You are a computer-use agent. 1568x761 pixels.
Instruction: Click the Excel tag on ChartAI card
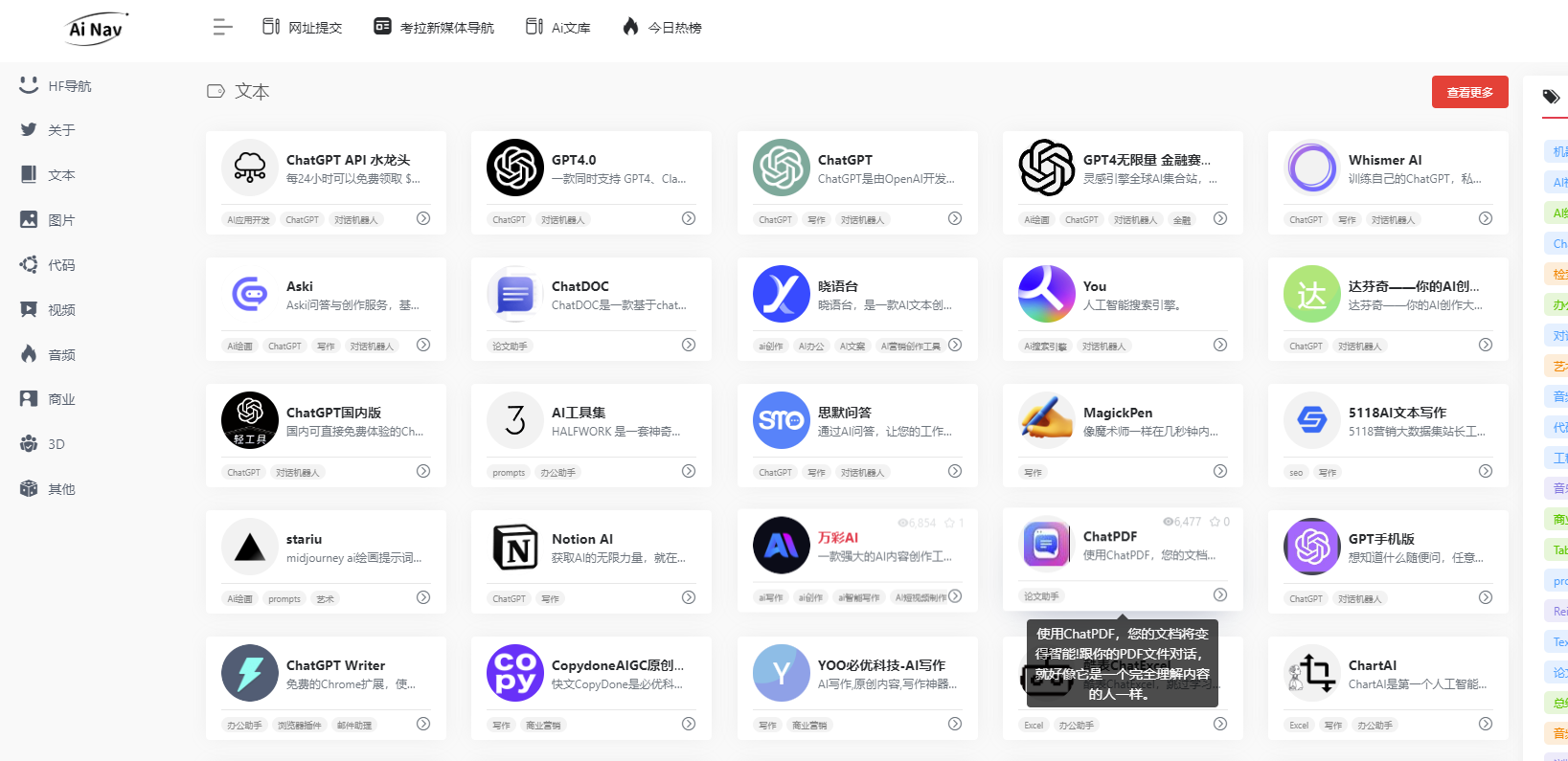click(x=1299, y=726)
